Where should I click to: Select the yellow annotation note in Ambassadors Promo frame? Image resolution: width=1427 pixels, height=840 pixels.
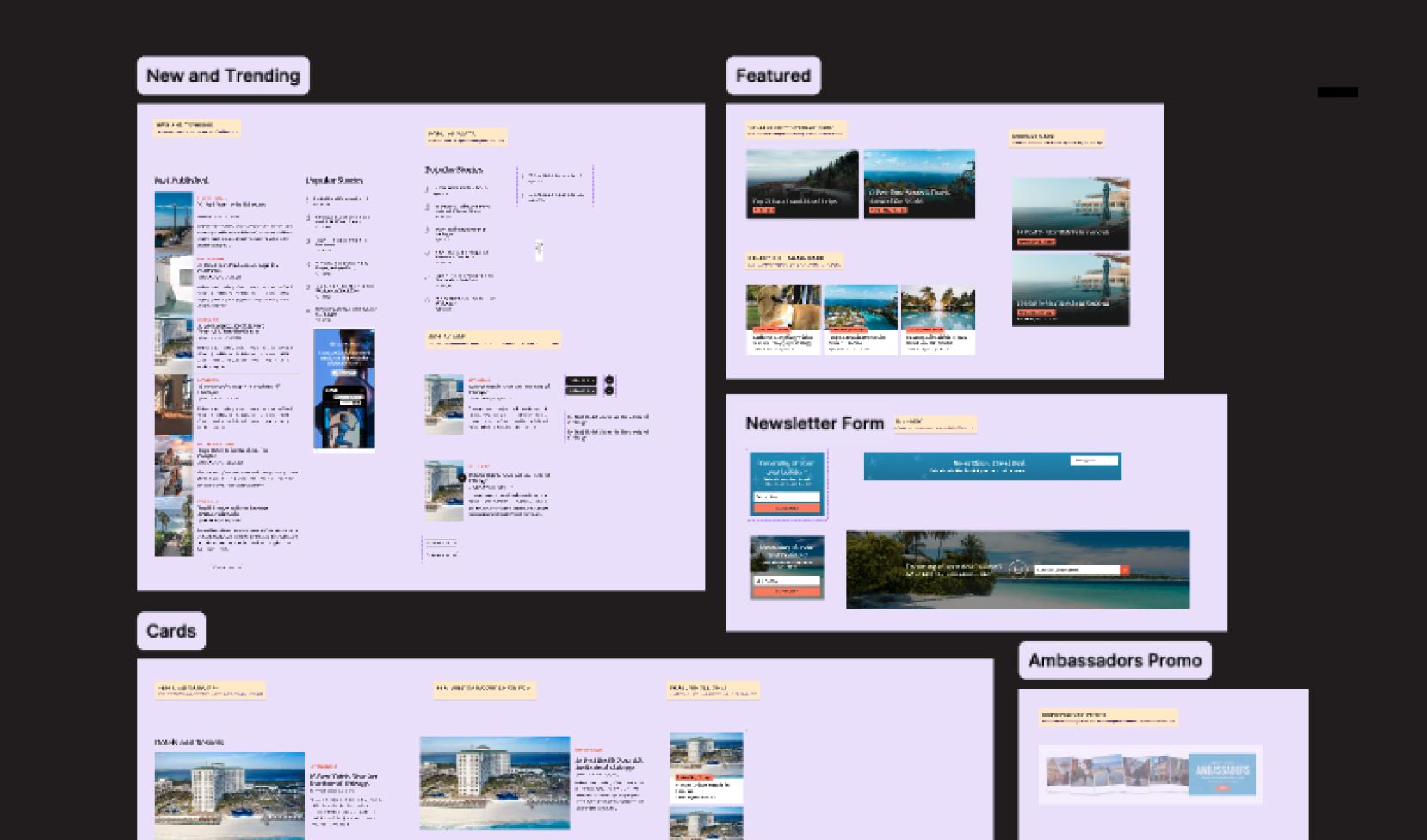pos(1108,718)
